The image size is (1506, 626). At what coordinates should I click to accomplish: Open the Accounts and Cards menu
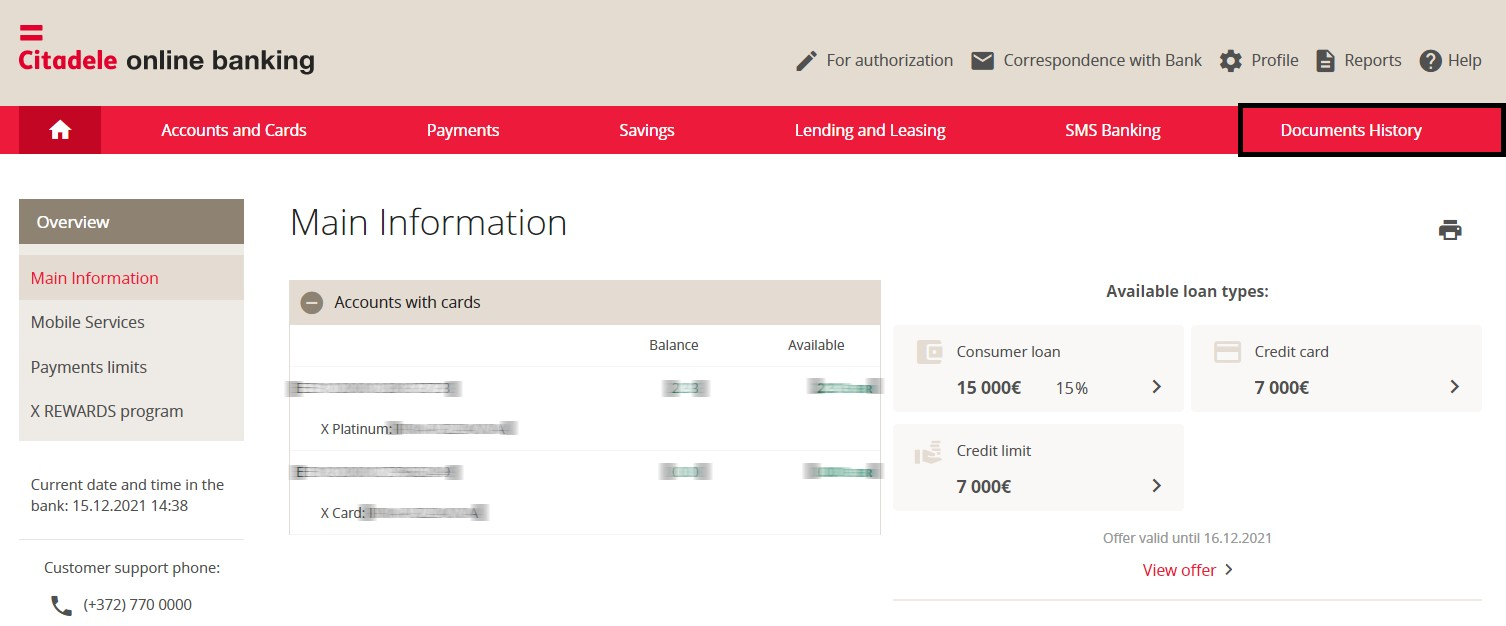(234, 130)
